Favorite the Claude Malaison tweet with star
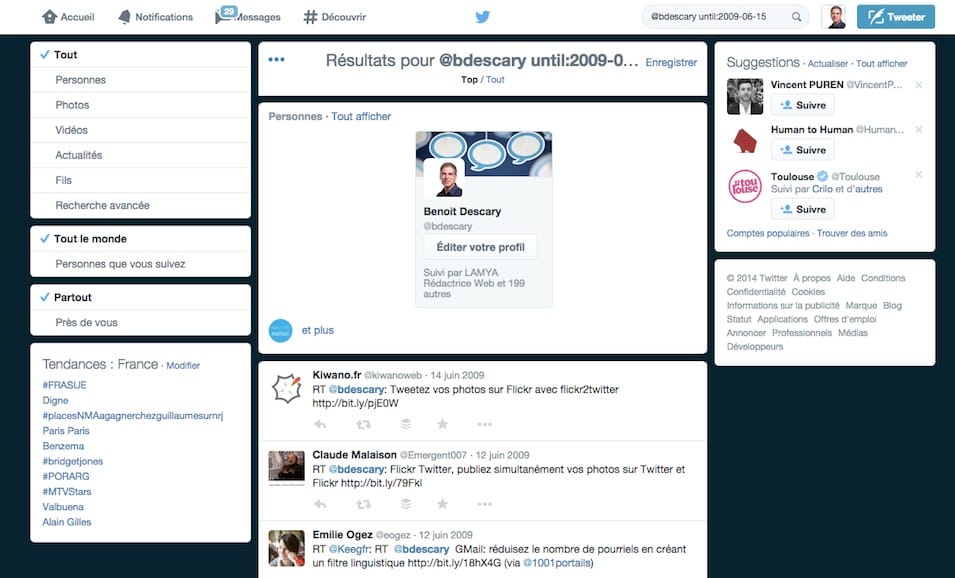955x578 pixels. click(442, 504)
